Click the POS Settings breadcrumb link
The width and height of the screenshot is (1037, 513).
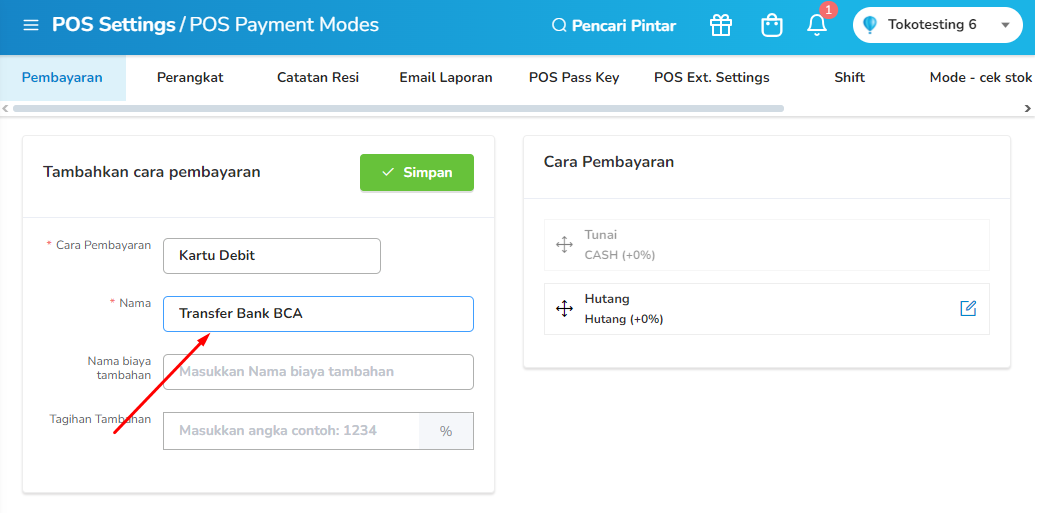113,25
